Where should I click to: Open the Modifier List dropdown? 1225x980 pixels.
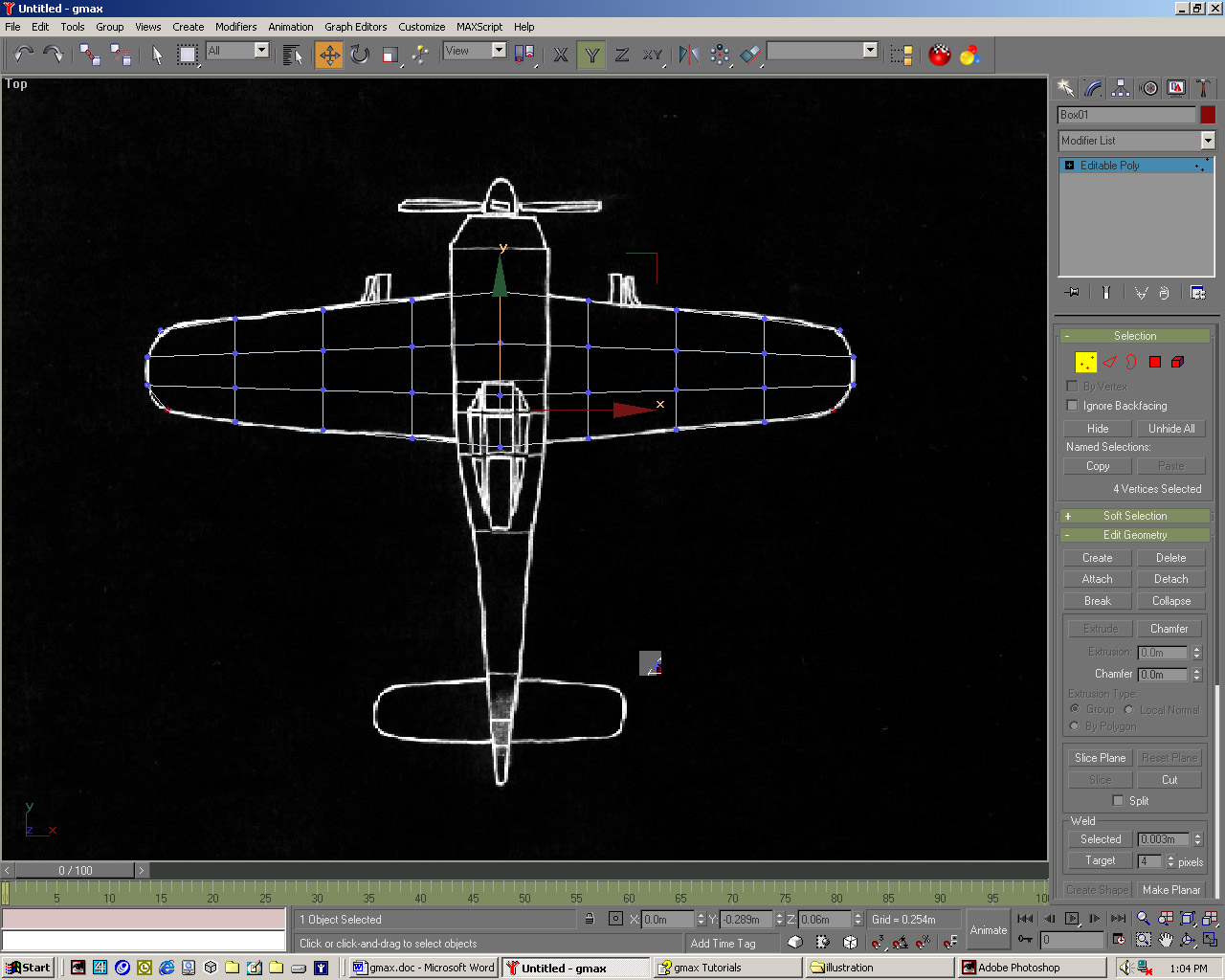(1207, 141)
